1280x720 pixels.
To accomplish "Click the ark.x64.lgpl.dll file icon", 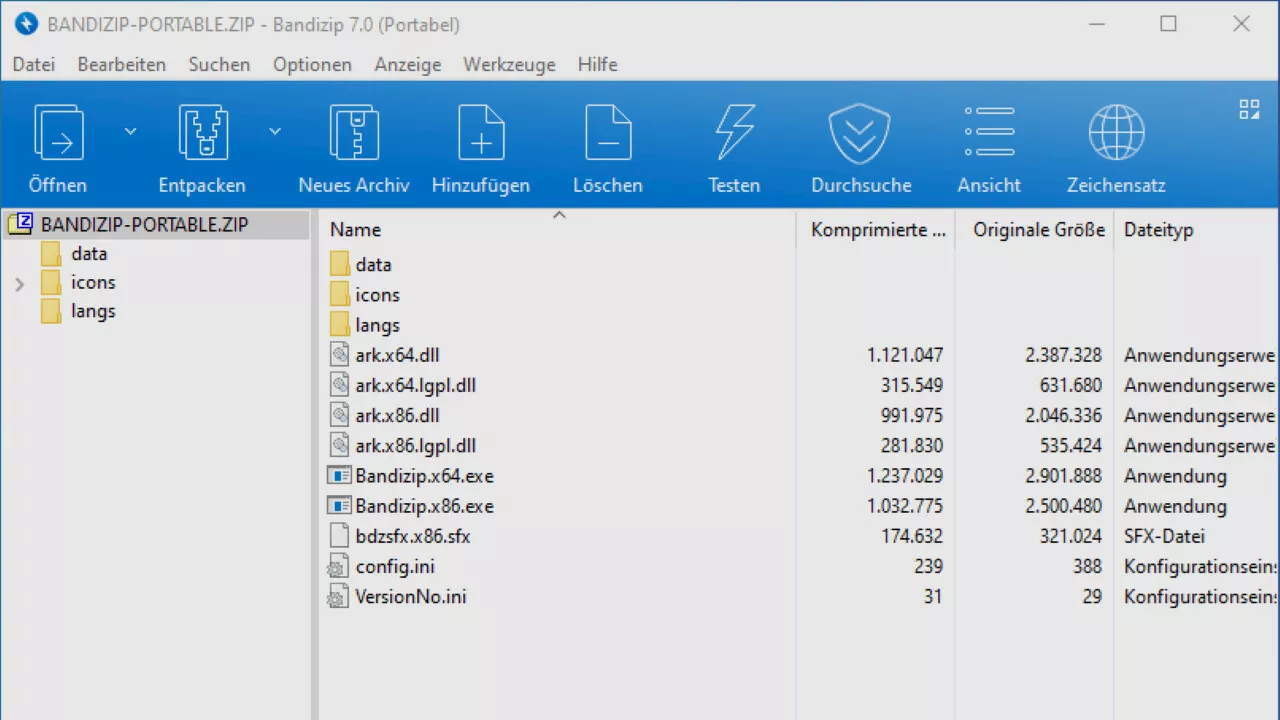I will coord(339,385).
